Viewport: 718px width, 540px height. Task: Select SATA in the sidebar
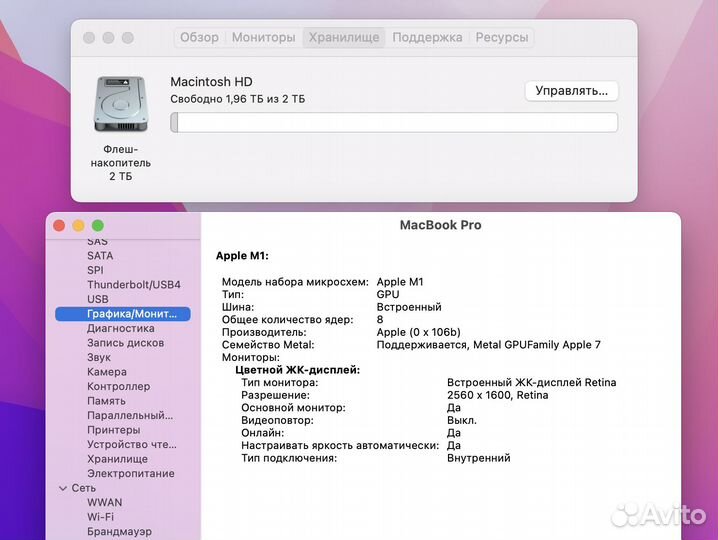pyautogui.click(x=100, y=256)
